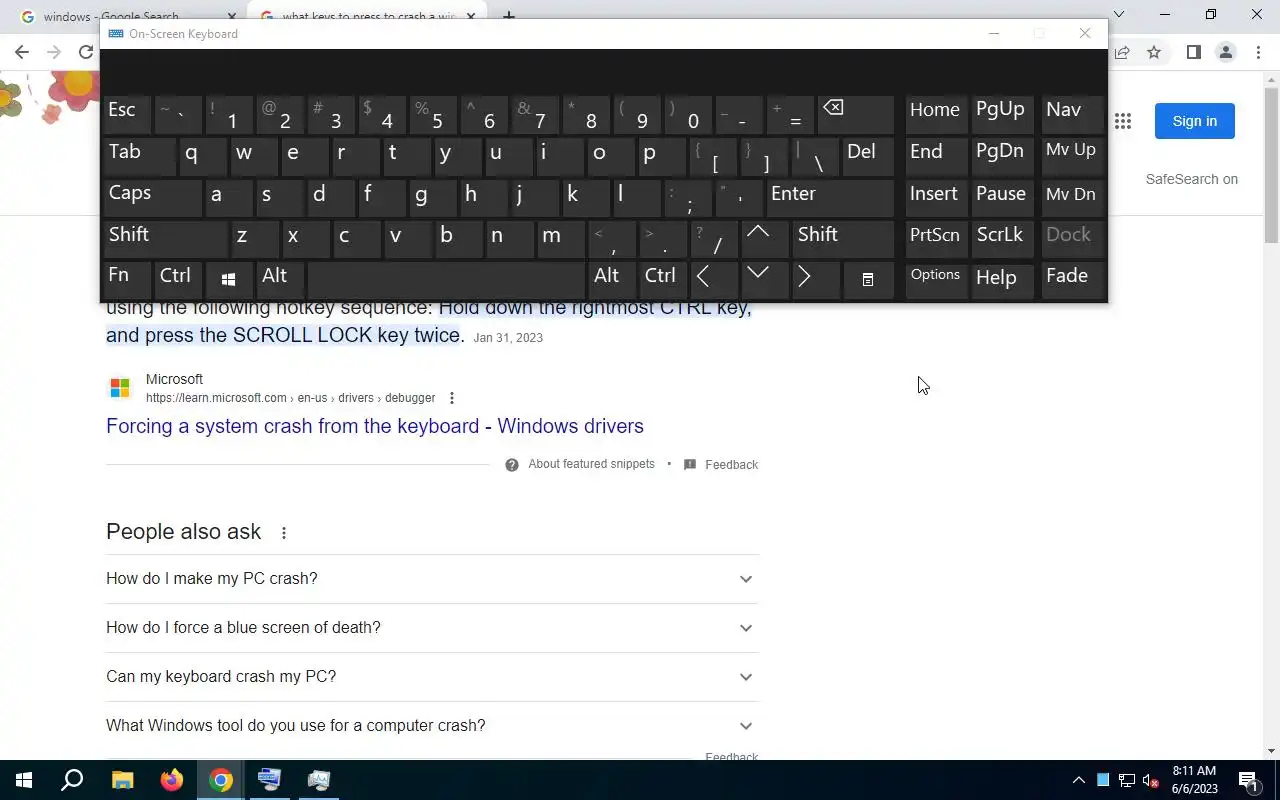Click the muted volume tray icon
Screen dimensions: 1280x800
tap(1151, 780)
